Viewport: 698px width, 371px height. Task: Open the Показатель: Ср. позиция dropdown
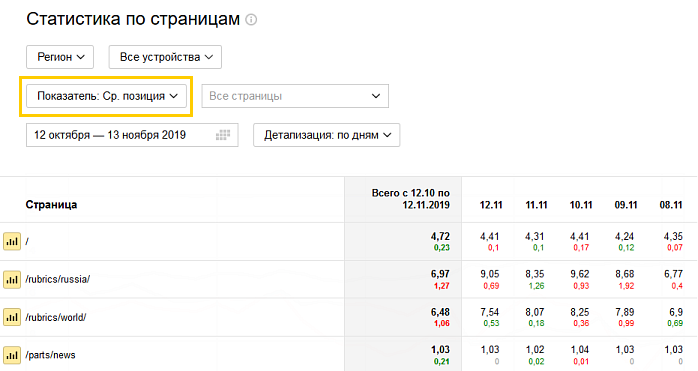106,96
